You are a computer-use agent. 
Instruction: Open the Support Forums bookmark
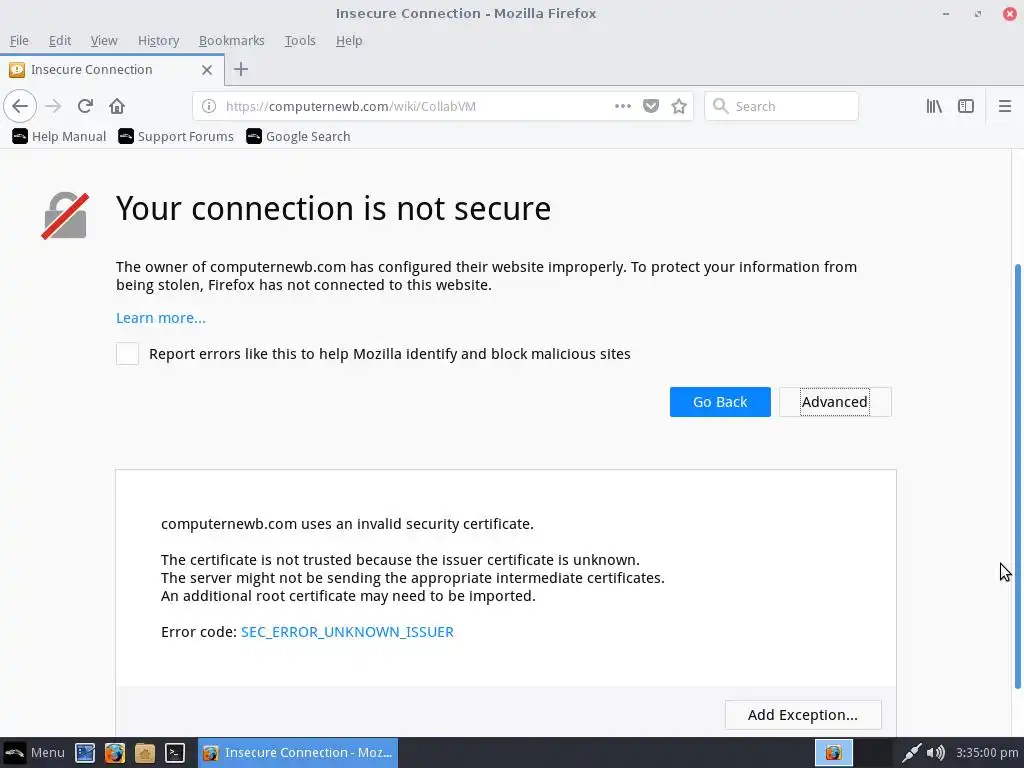pyautogui.click(x=176, y=136)
